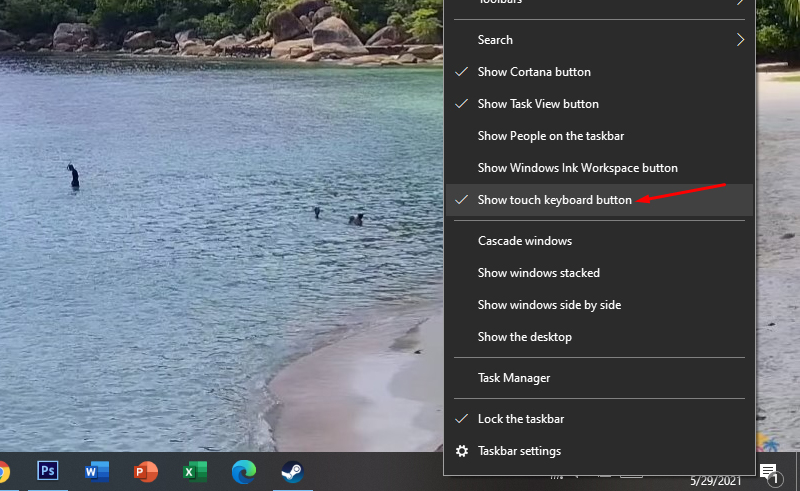The width and height of the screenshot is (800, 491).
Task: Select Cascade windows
Action: tap(524, 241)
